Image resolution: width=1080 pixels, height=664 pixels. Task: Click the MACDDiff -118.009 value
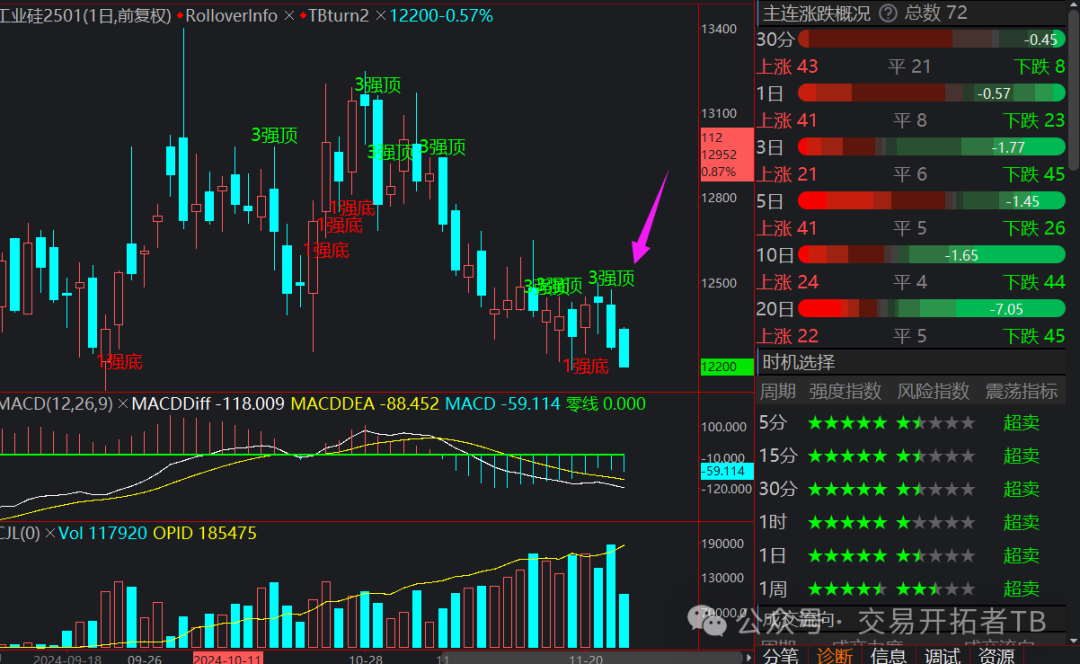point(208,404)
